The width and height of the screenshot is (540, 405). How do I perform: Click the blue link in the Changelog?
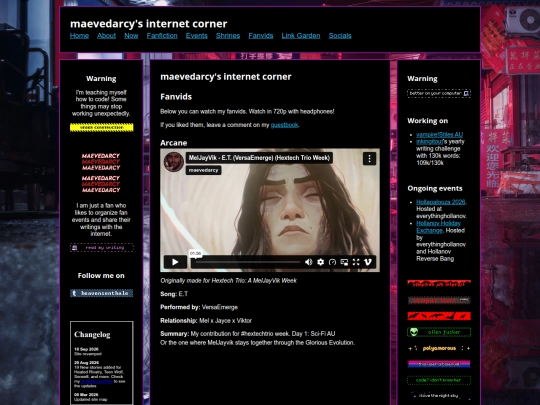[97, 382]
